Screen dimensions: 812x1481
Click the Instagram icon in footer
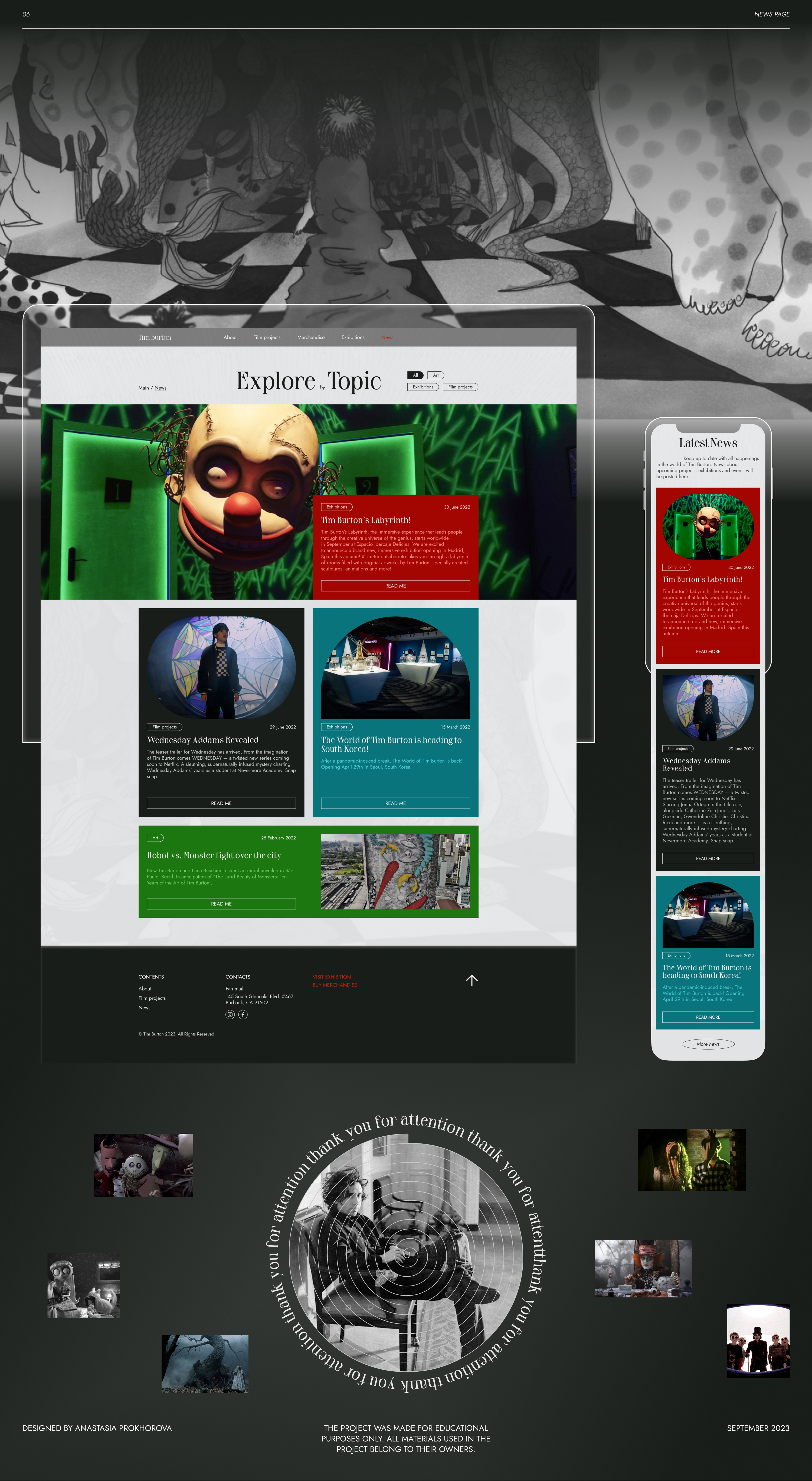point(230,1015)
